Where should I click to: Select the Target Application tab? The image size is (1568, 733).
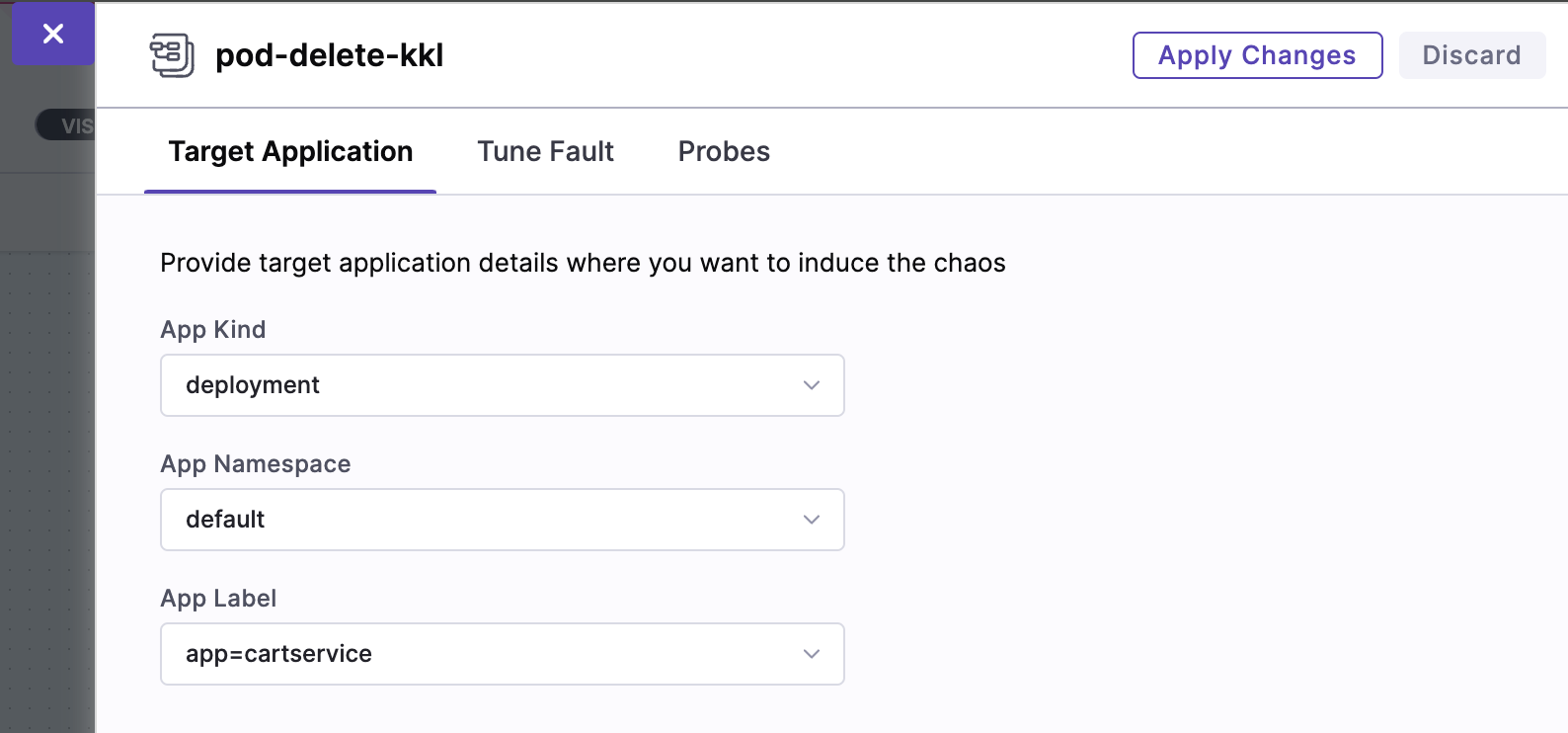click(x=290, y=151)
